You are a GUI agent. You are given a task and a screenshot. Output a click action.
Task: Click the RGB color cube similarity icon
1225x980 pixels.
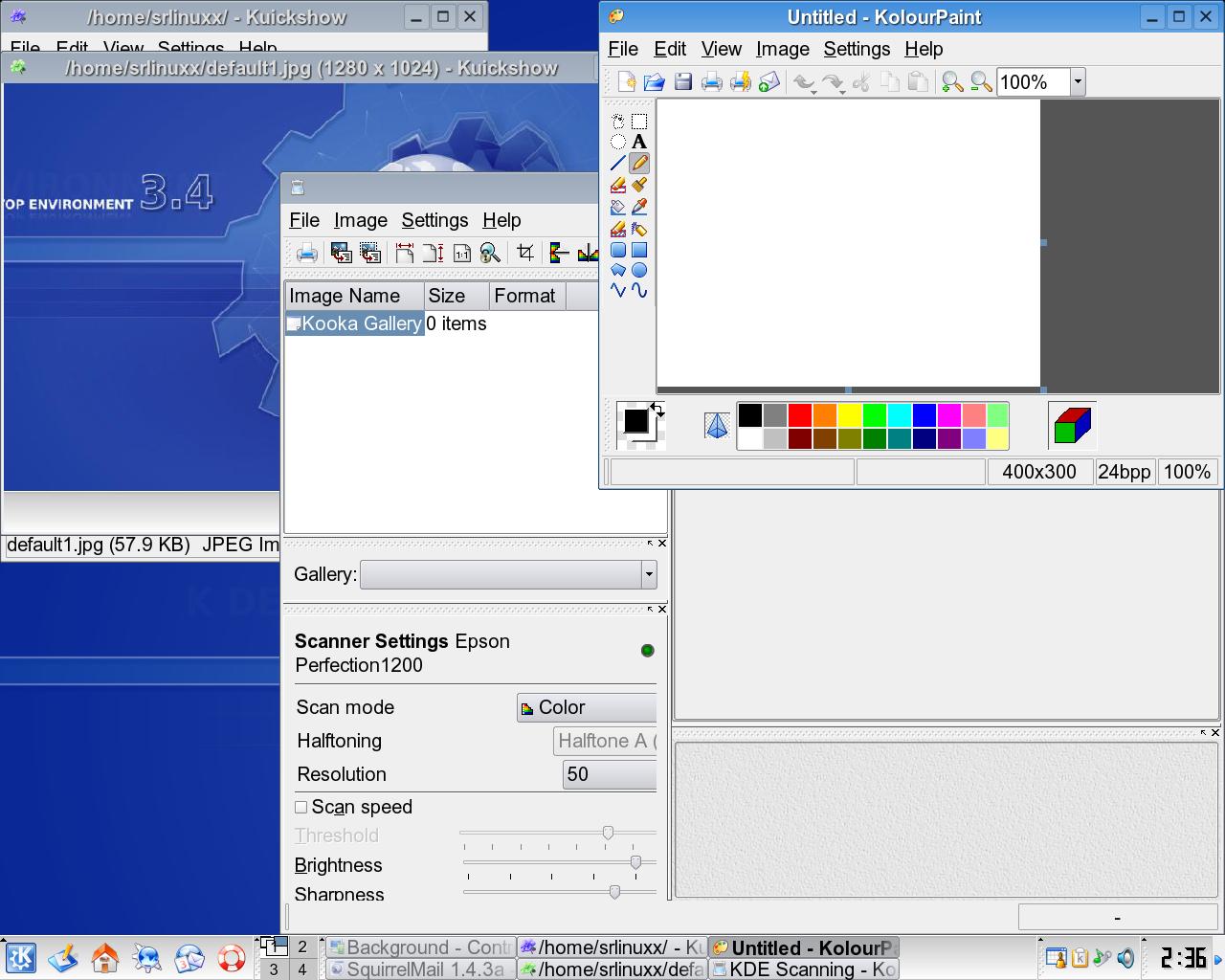pos(1072,426)
